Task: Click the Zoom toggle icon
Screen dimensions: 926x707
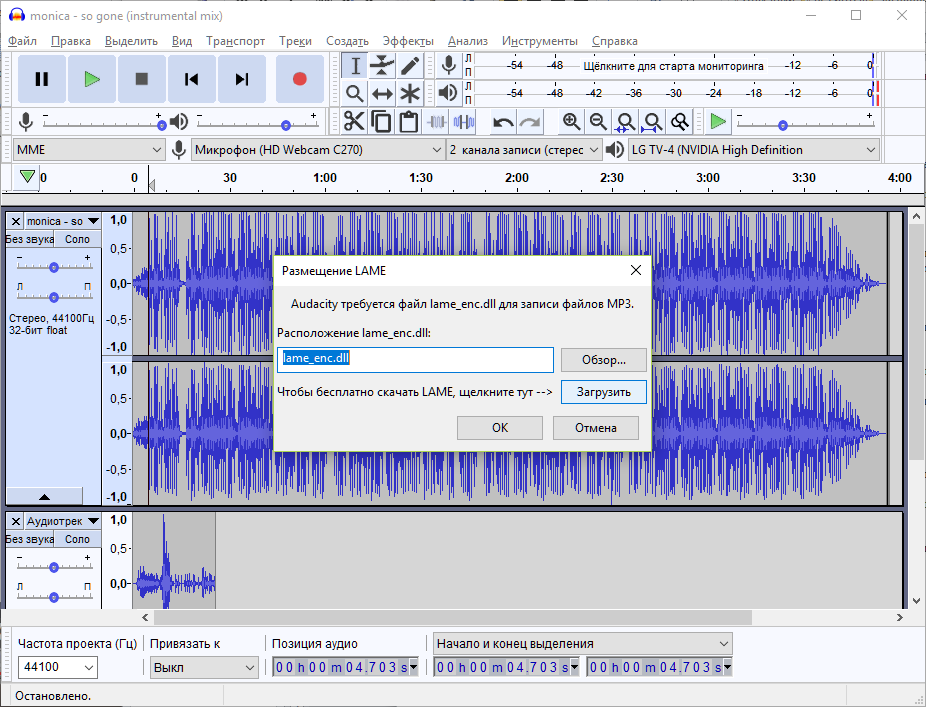Action: coord(680,122)
